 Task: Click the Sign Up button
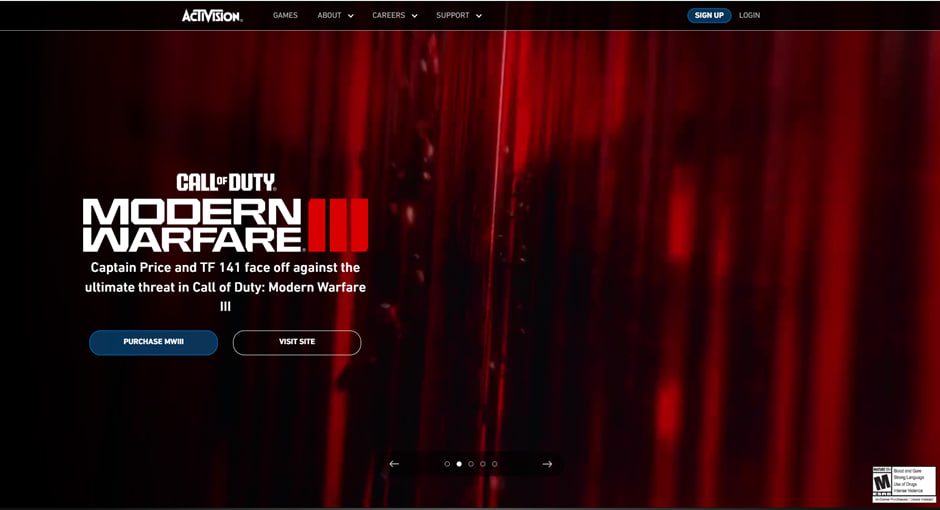pos(709,16)
